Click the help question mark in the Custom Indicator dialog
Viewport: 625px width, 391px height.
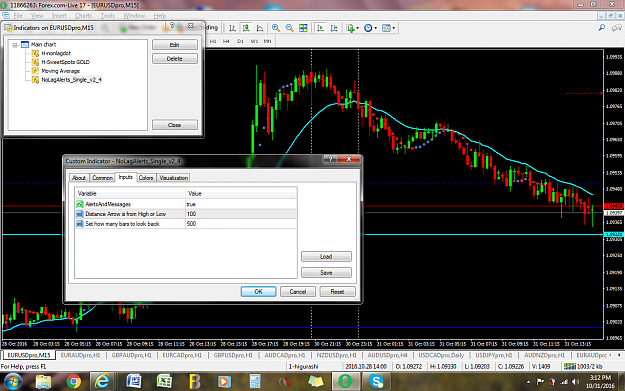coord(330,159)
